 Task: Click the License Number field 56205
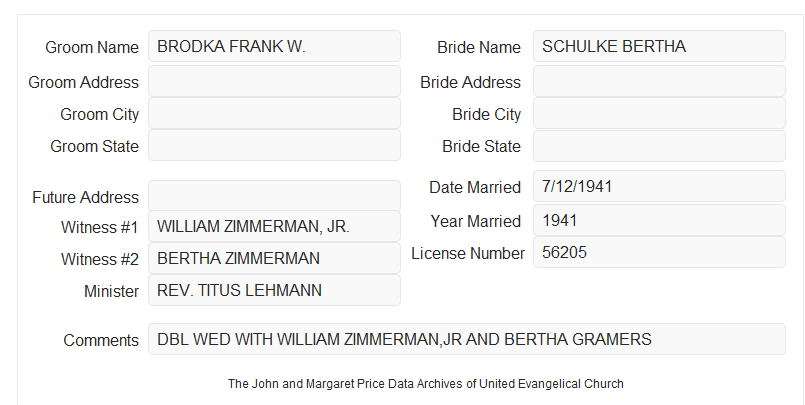coord(659,252)
